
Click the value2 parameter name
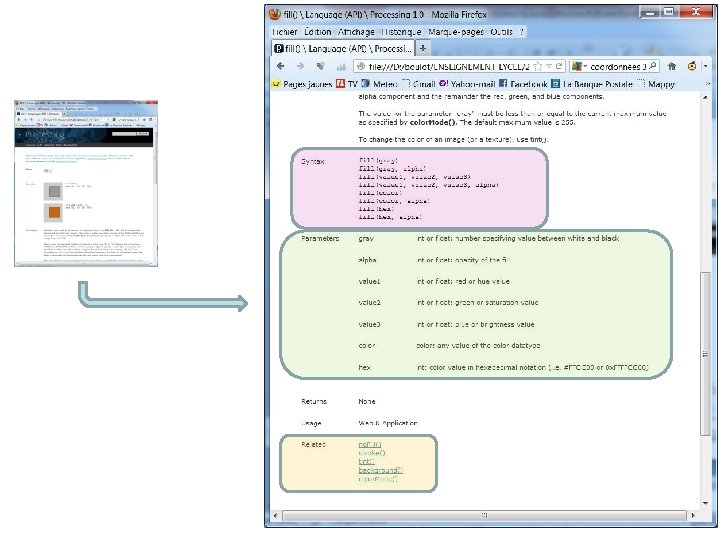[369, 303]
